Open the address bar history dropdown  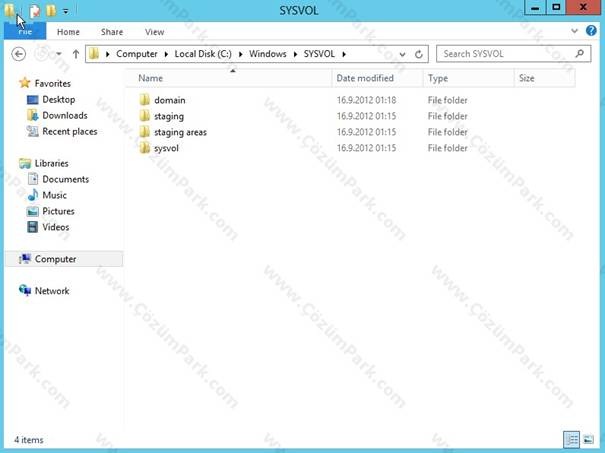402,54
